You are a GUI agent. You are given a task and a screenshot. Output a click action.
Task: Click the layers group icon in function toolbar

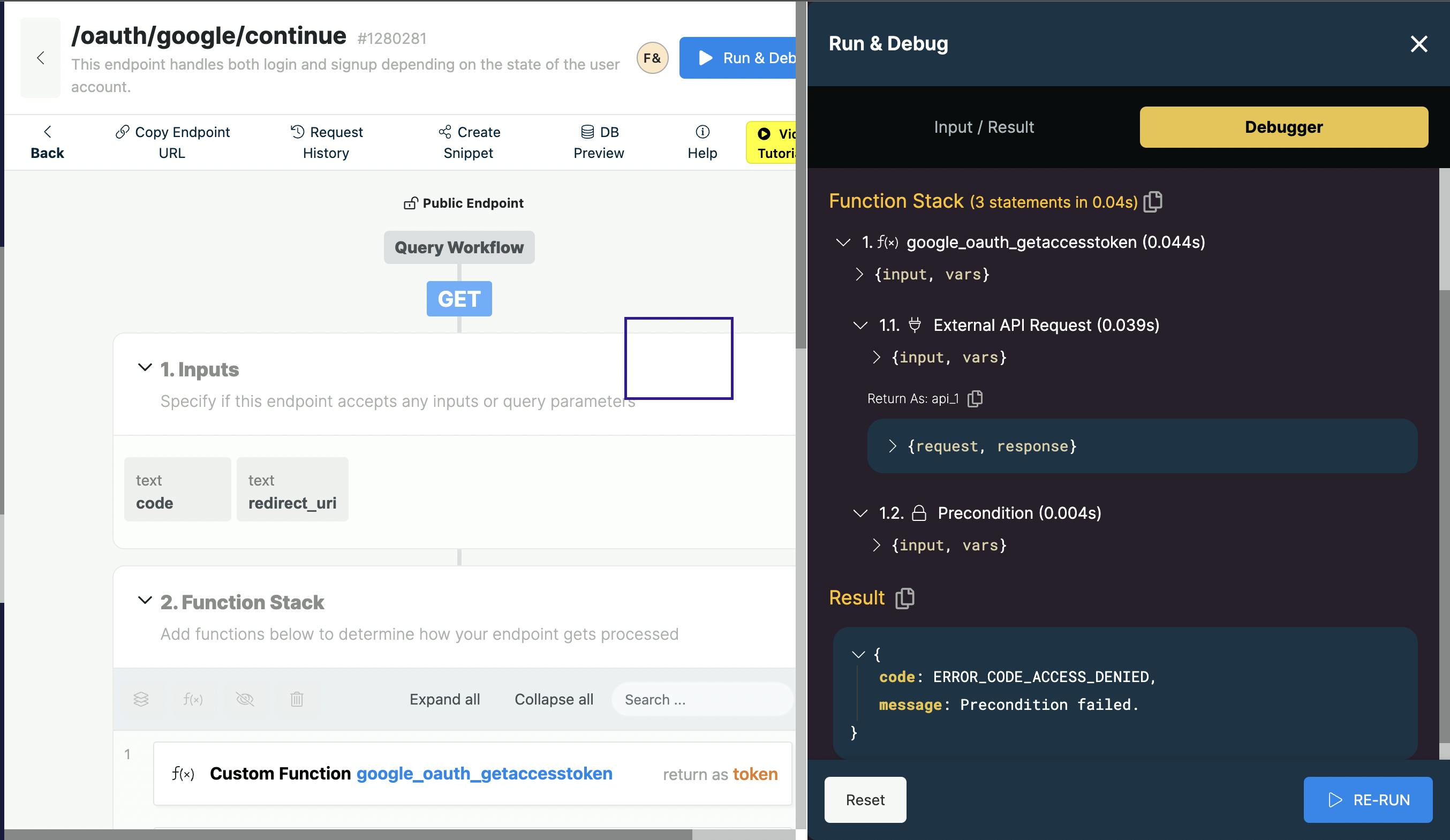[141, 699]
